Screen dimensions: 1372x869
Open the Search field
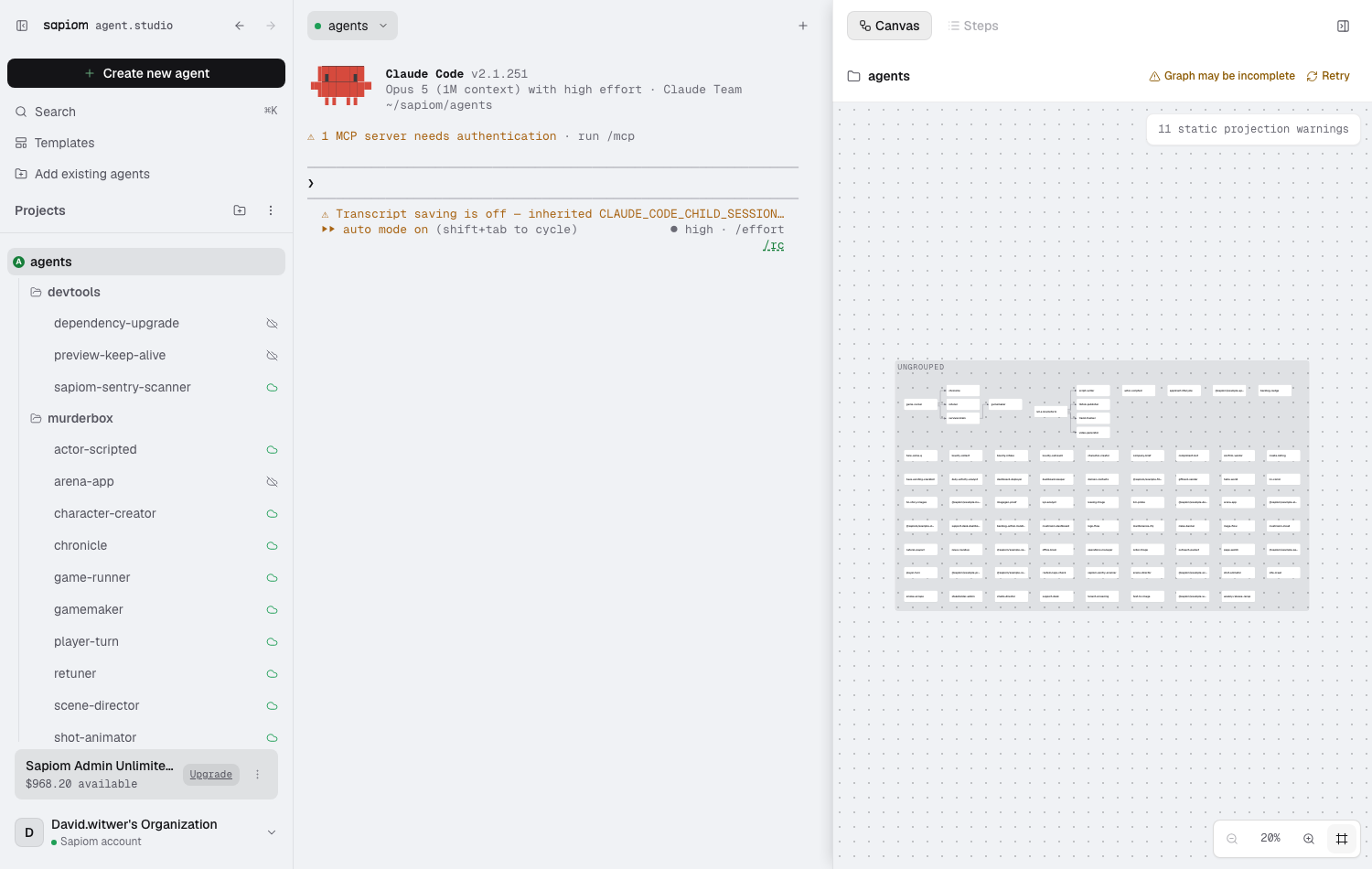146,112
